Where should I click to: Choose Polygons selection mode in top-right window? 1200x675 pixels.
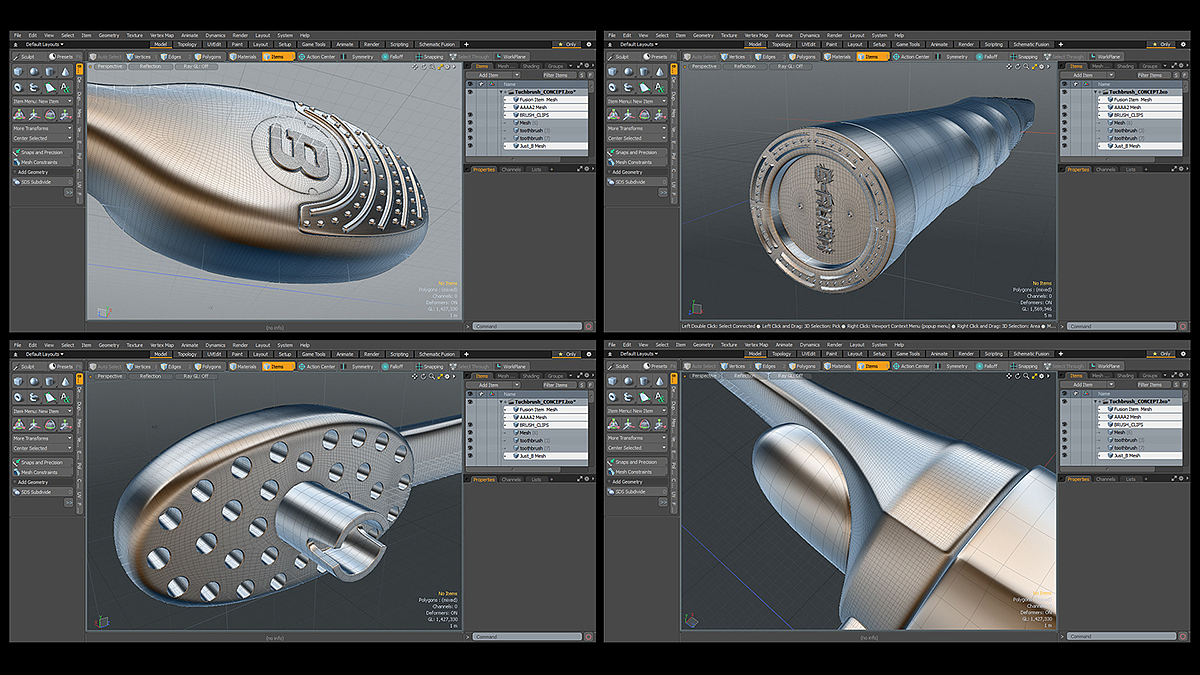(x=804, y=57)
